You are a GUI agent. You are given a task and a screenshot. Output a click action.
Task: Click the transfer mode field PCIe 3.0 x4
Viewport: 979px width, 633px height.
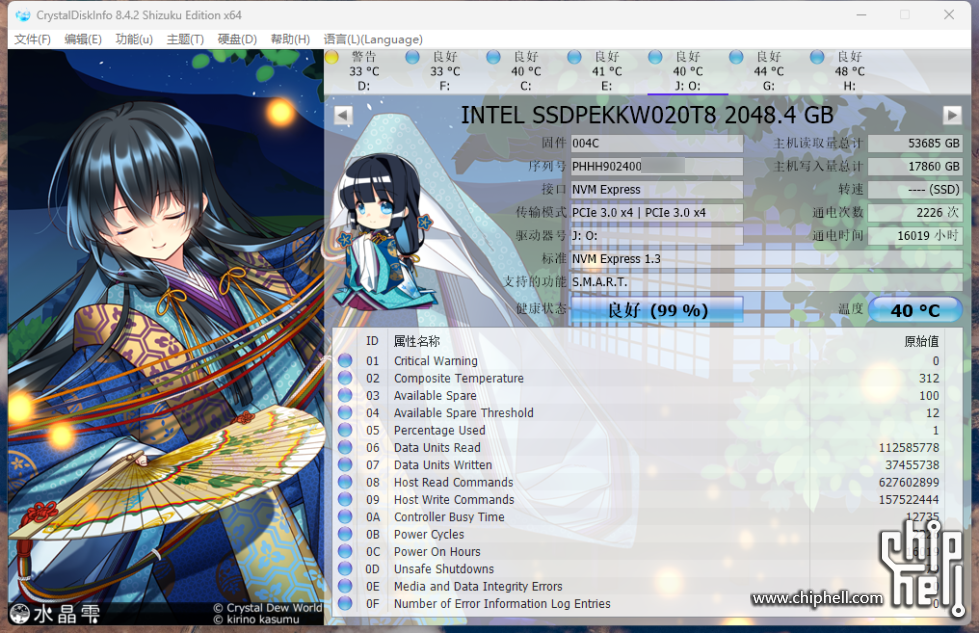[x=657, y=212]
